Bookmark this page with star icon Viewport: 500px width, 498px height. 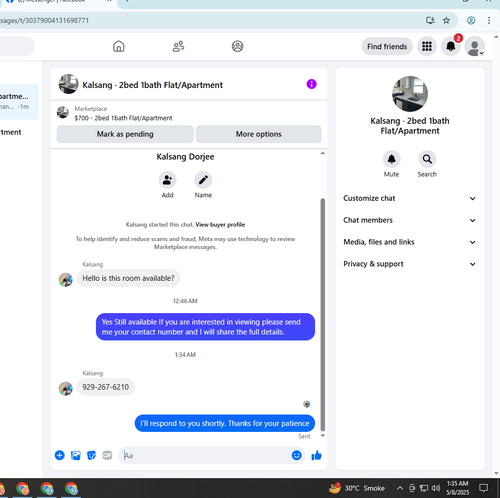point(446,20)
